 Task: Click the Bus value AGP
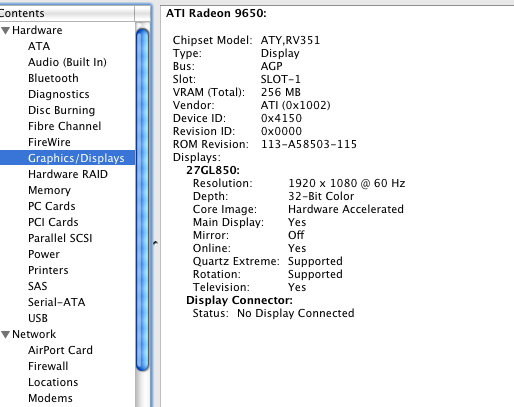pos(272,66)
